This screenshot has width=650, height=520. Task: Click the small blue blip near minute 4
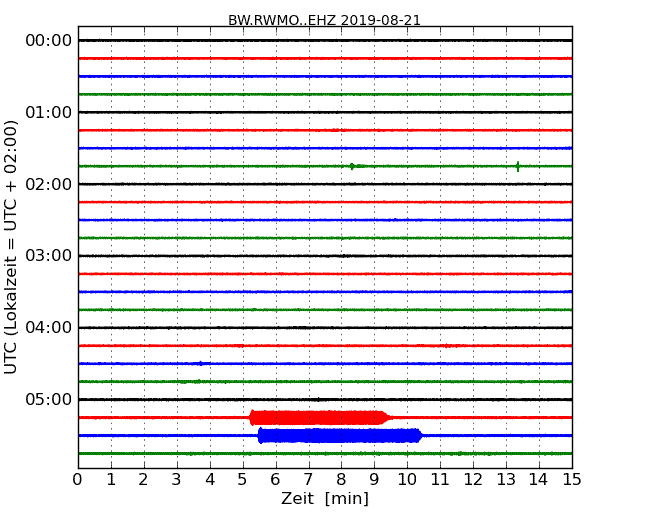tap(201, 364)
